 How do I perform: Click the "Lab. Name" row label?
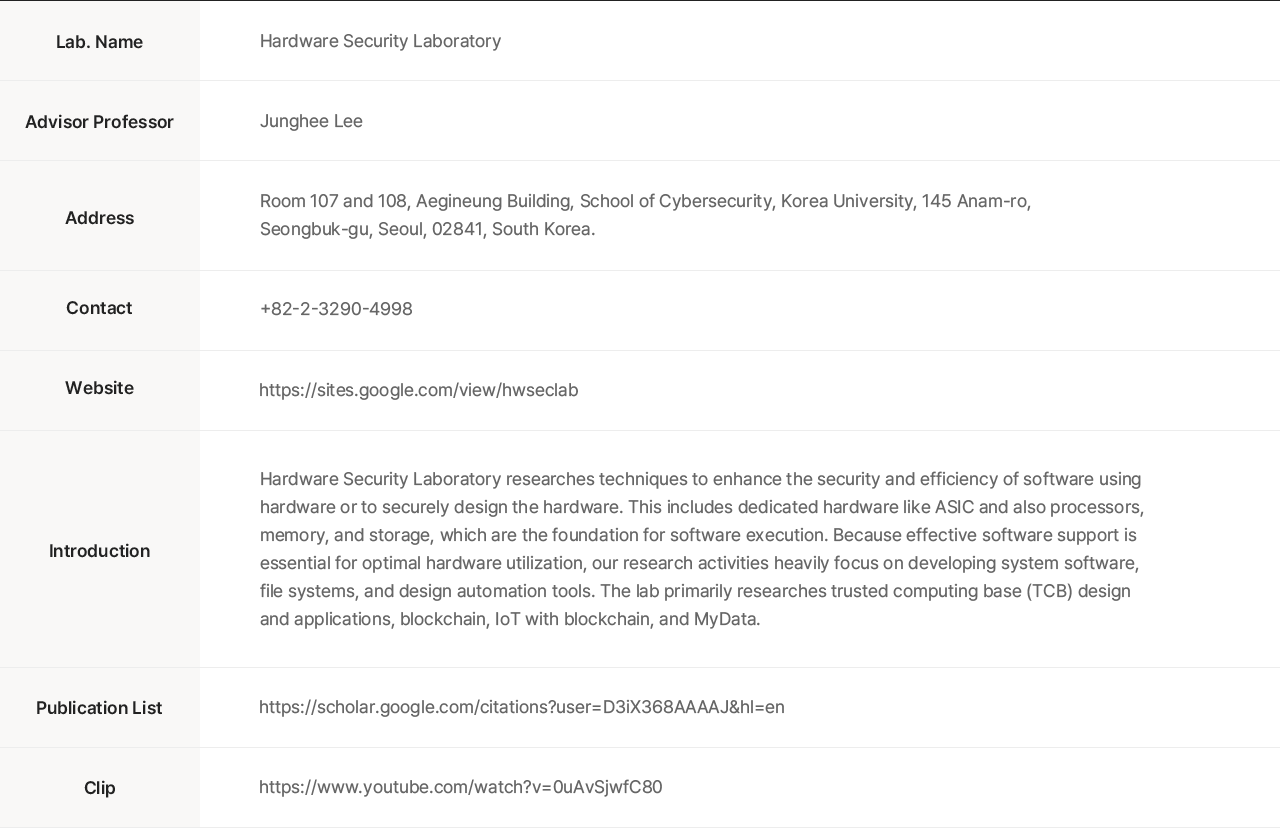[99, 42]
